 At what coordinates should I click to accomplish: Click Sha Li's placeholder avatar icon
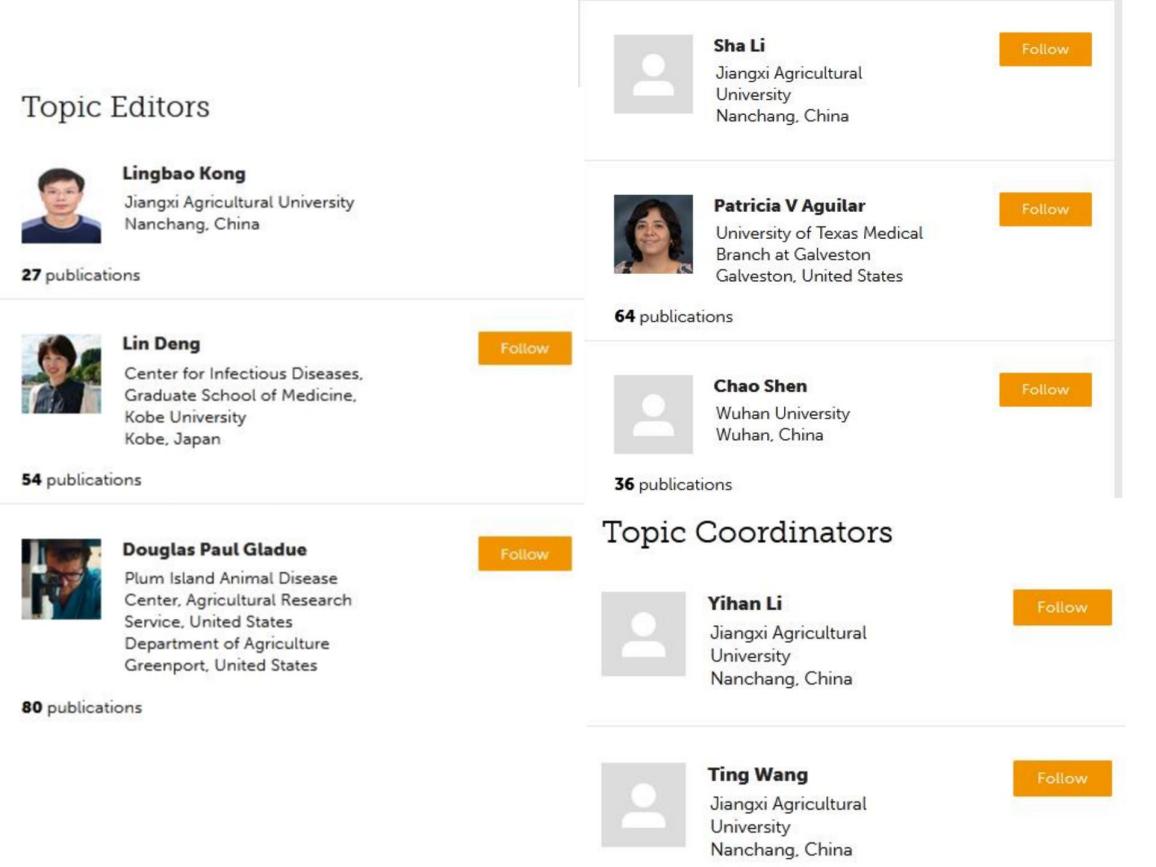click(653, 74)
